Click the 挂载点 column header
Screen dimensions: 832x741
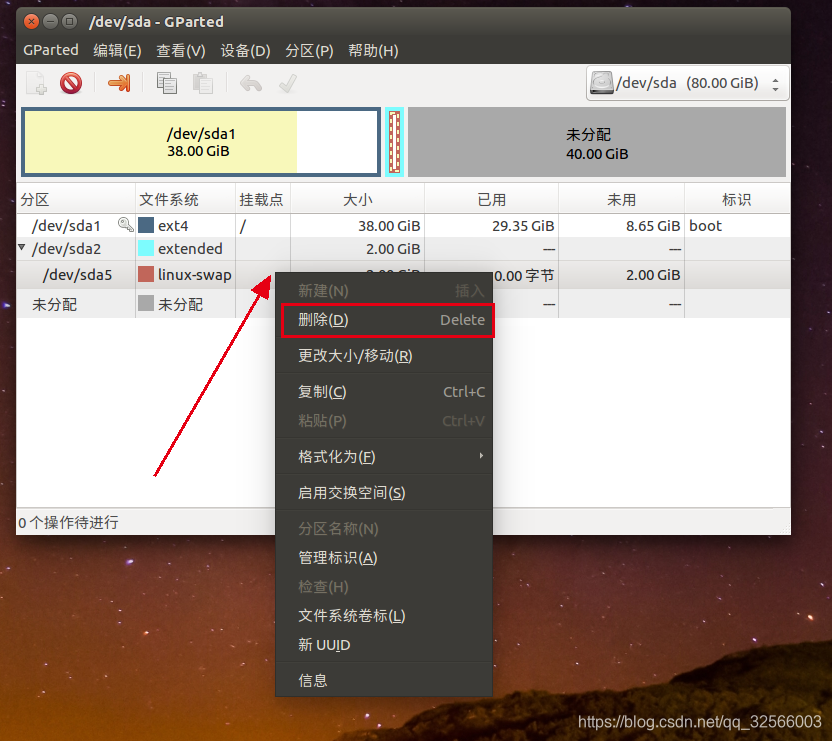(x=263, y=200)
